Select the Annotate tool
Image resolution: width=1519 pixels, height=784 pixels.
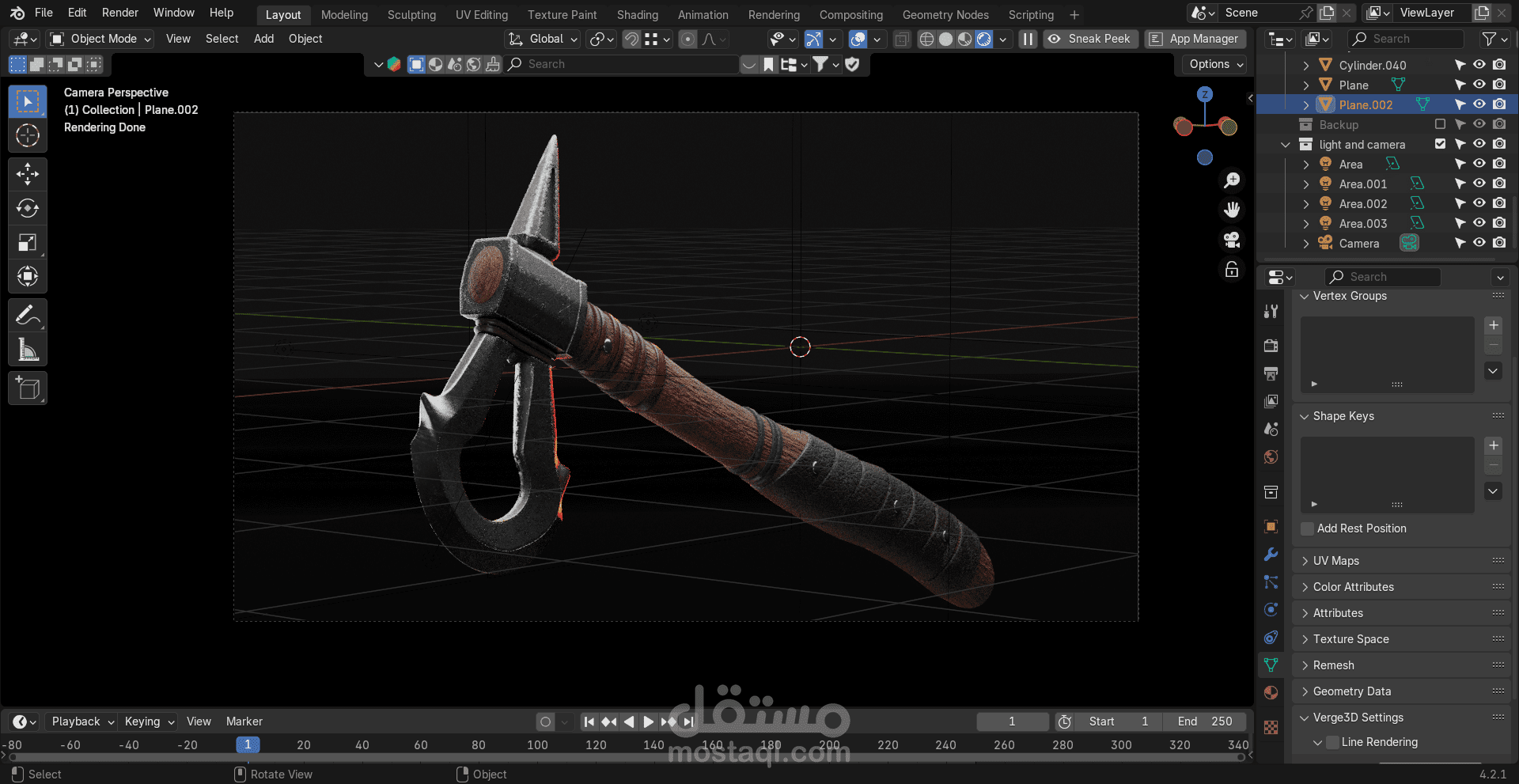click(28, 315)
